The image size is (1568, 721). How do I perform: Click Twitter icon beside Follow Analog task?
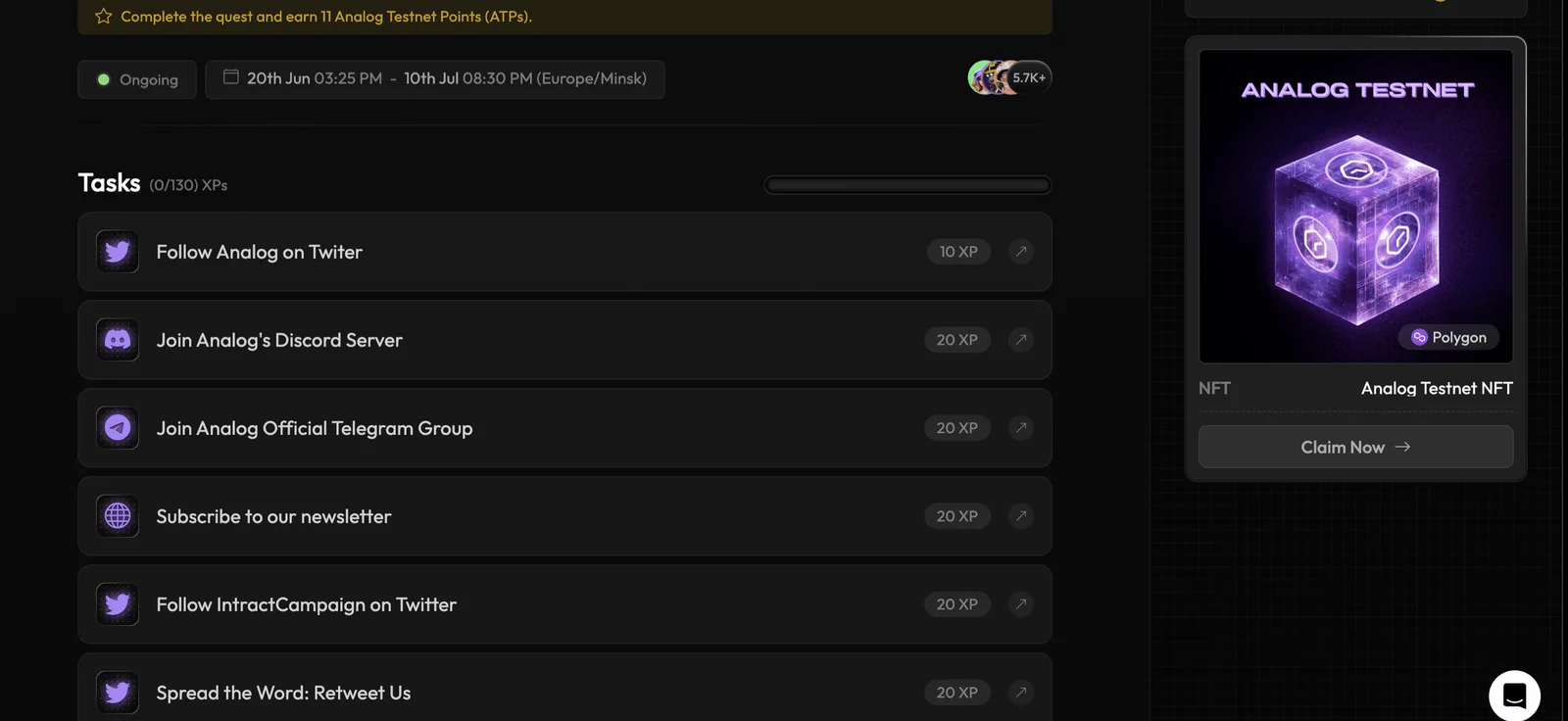coord(118,252)
